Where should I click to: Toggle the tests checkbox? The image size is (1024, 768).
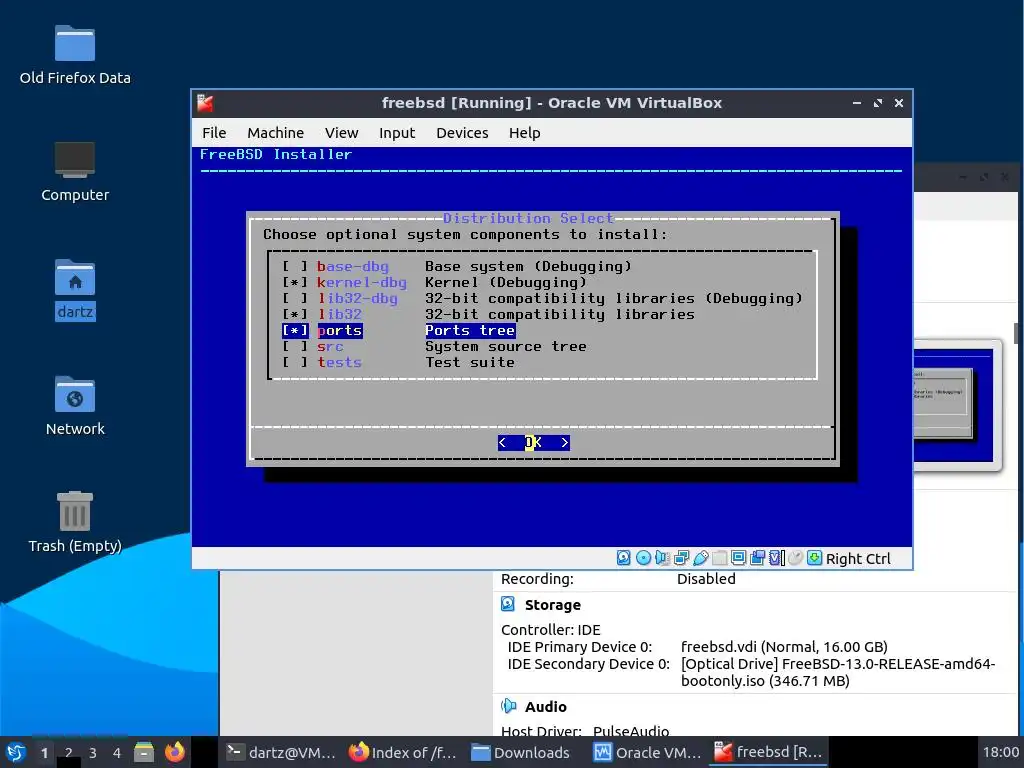[295, 362]
